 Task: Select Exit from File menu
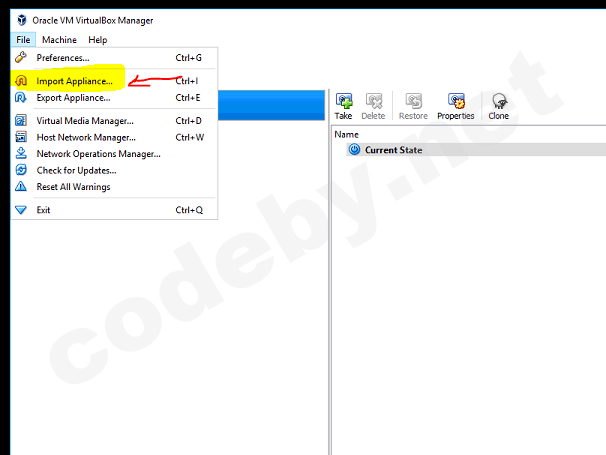coord(114,210)
